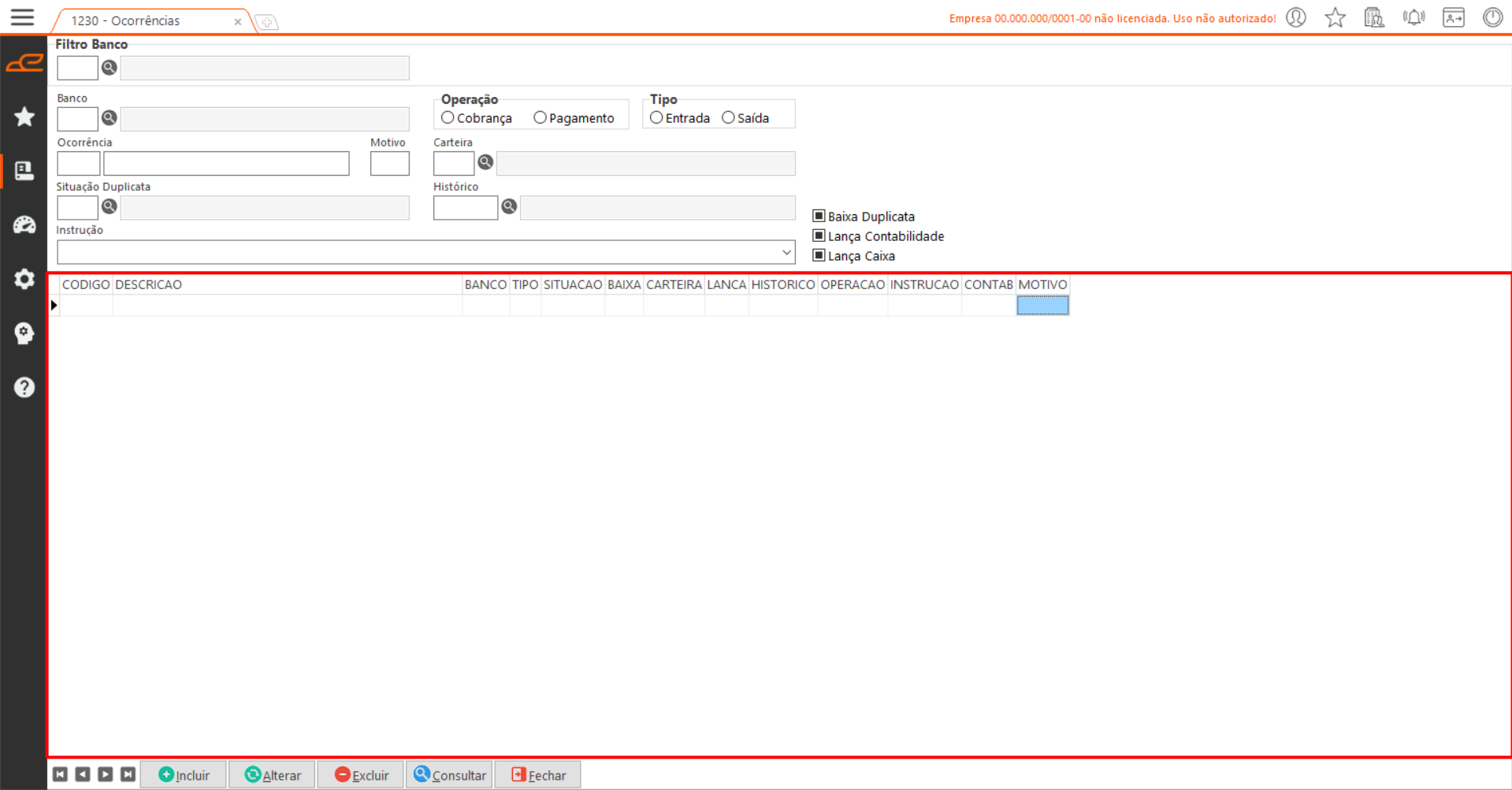Click the Banco search magnifier icon
Screen dimensions: 1512x790
(110, 118)
